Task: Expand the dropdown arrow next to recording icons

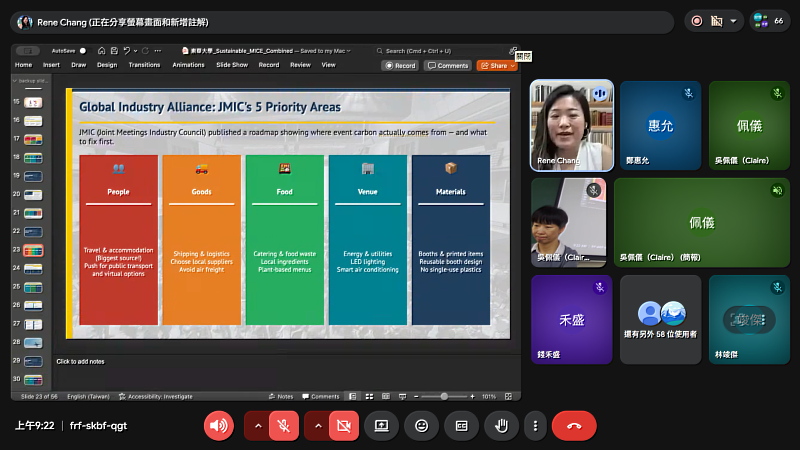Action: tap(733, 21)
